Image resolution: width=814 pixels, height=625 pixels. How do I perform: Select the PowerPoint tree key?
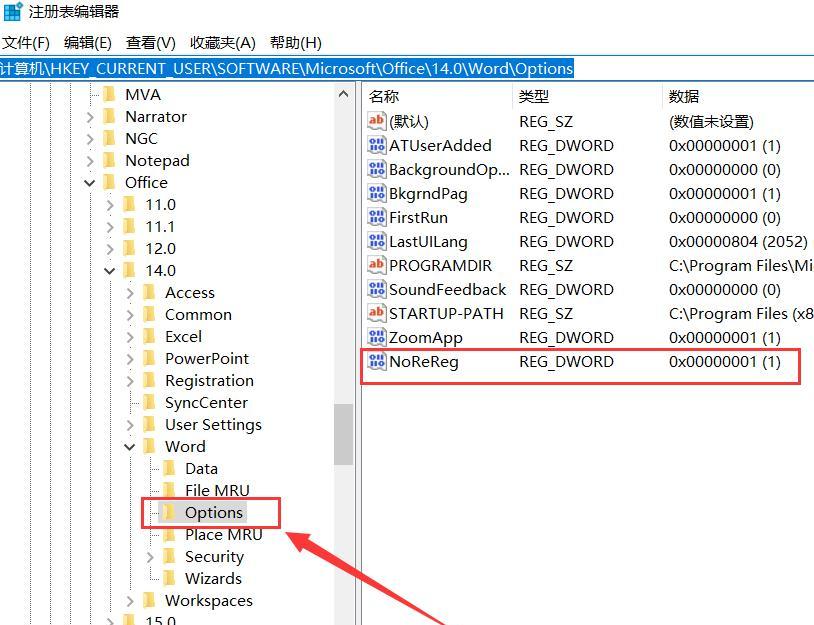(x=207, y=359)
